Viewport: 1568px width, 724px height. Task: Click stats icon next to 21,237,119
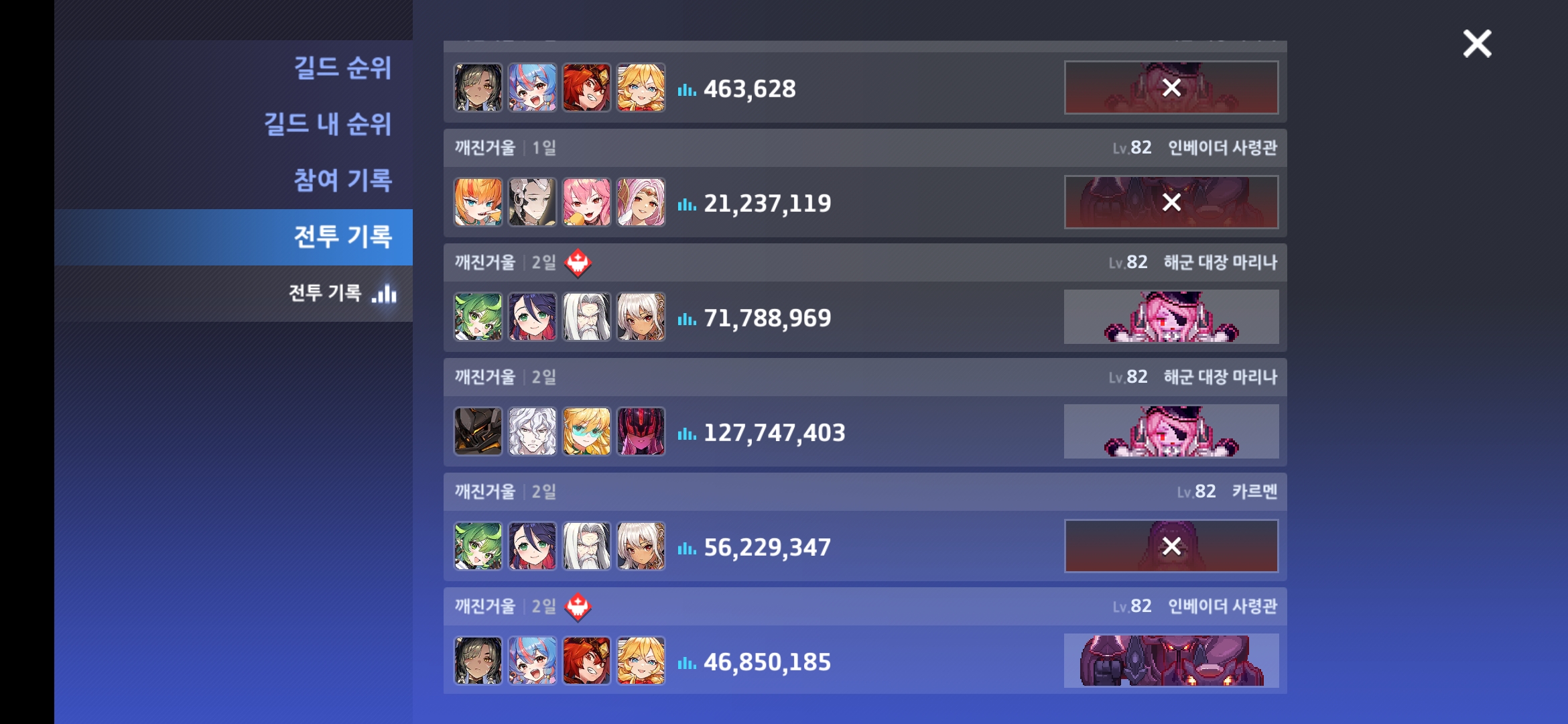(x=686, y=204)
